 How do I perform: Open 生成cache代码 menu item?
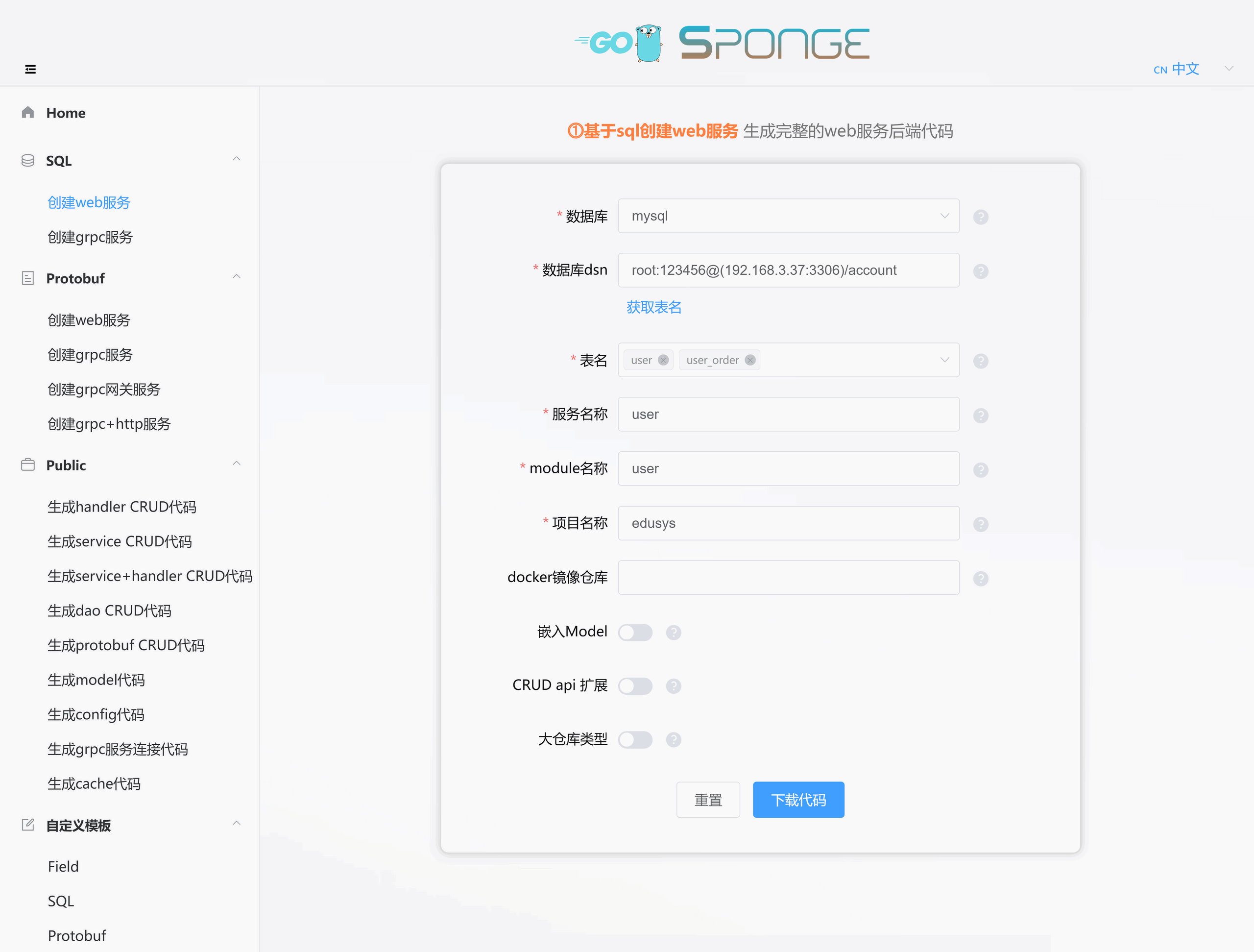point(94,783)
